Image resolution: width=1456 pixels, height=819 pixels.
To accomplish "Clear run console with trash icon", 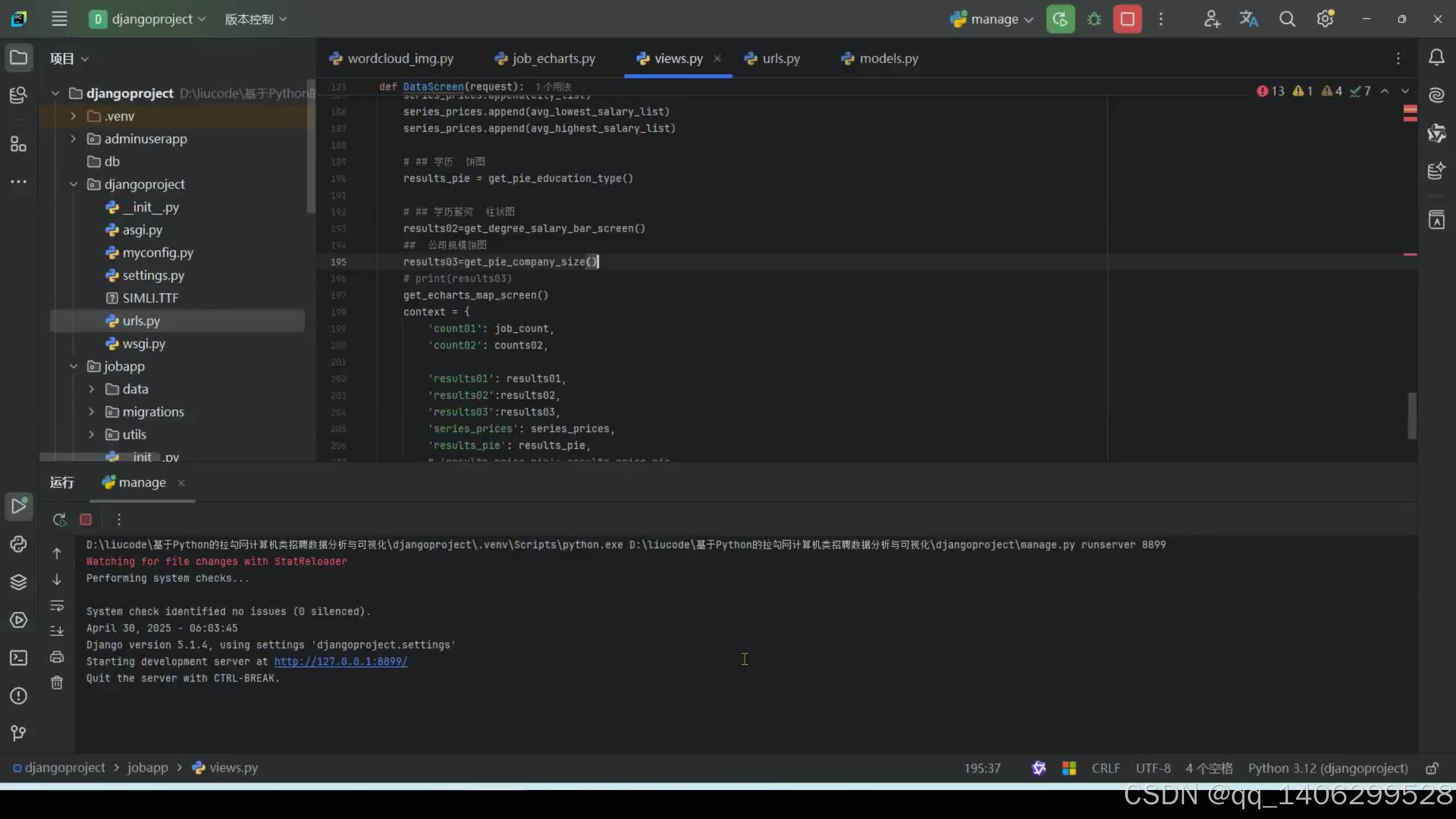I will [57, 682].
